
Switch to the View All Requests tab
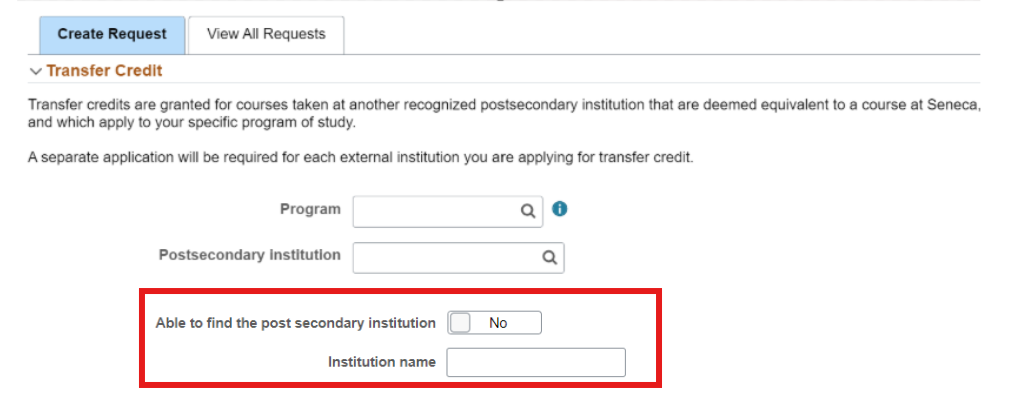[x=266, y=34]
